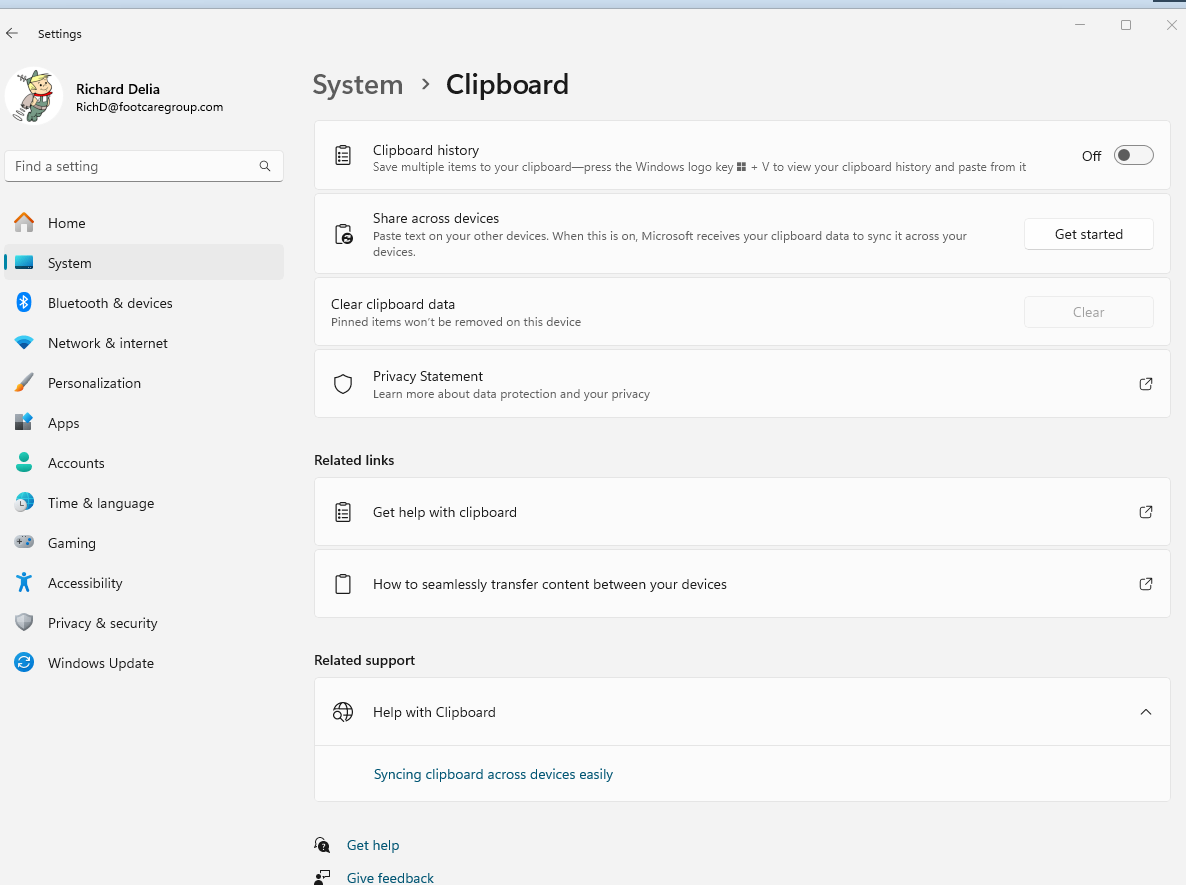Collapse the Help with Clipboard section
This screenshot has width=1186, height=885.
1146,712
